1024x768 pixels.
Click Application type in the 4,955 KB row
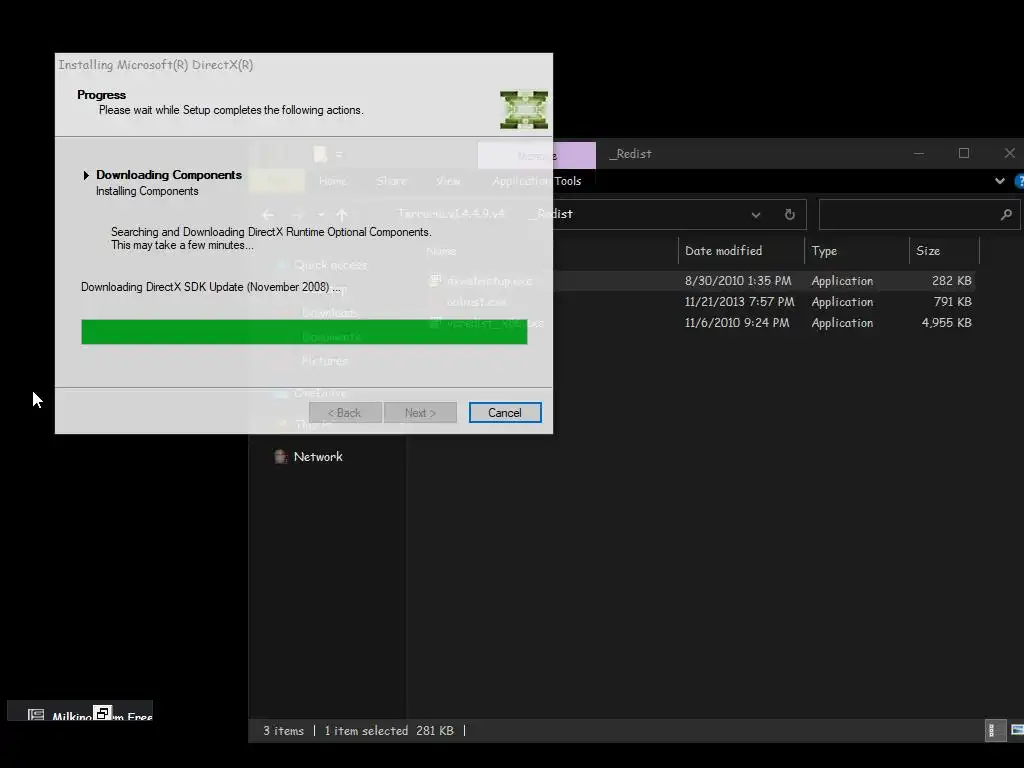coord(842,323)
